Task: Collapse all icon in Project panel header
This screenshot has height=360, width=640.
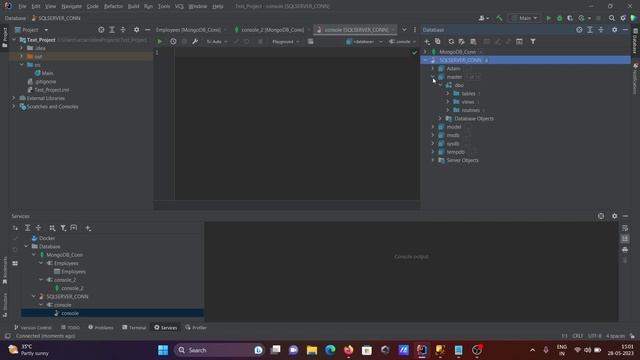Action: point(123,30)
